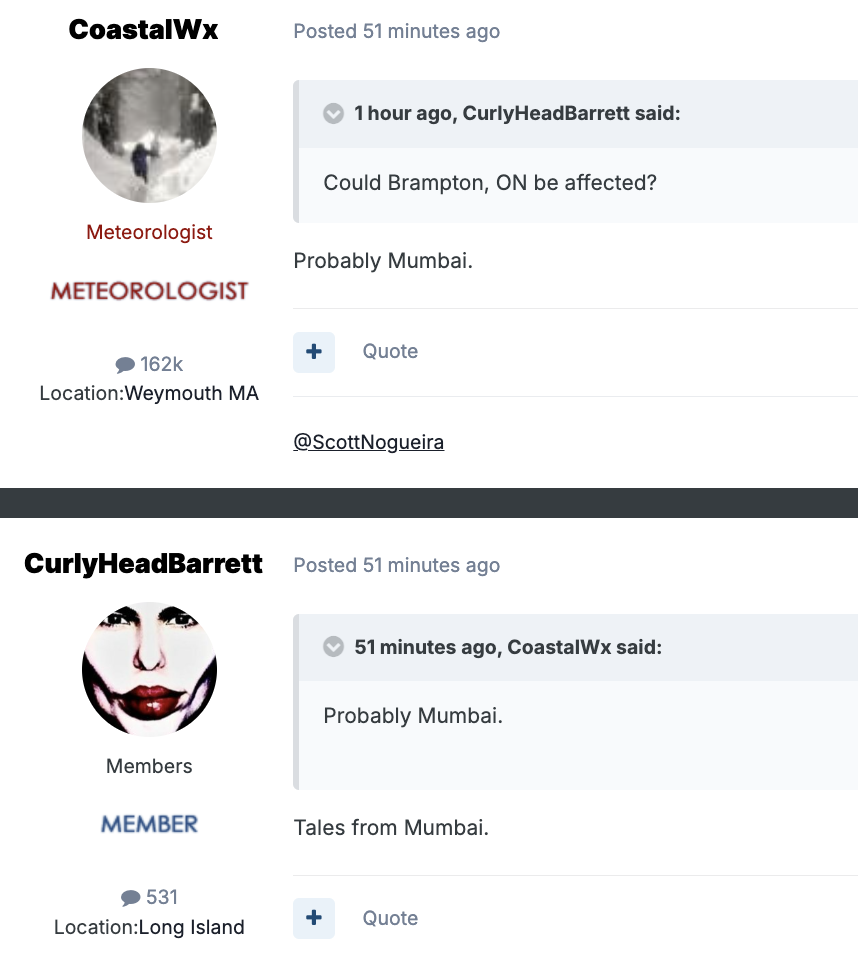Click the plus multi-quote button in CurlyHeadBarrett's post
This screenshot has height=966, width=858.
(x=314, y=918)
